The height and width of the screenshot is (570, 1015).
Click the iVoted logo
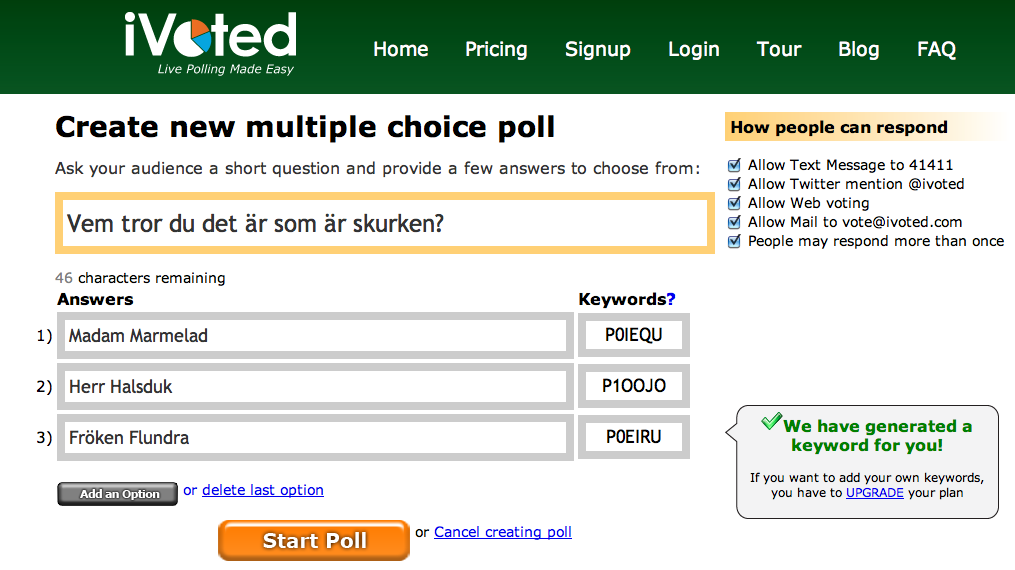(x=210, y=42)
